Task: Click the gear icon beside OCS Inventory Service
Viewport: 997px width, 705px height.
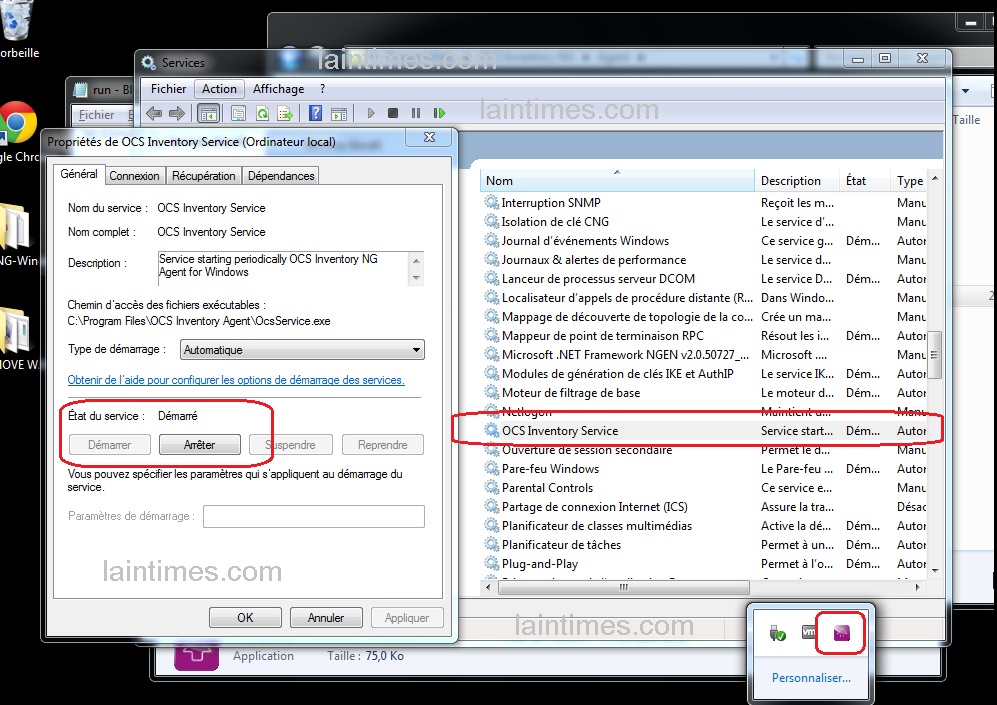Action: click(x=492, y=430)
